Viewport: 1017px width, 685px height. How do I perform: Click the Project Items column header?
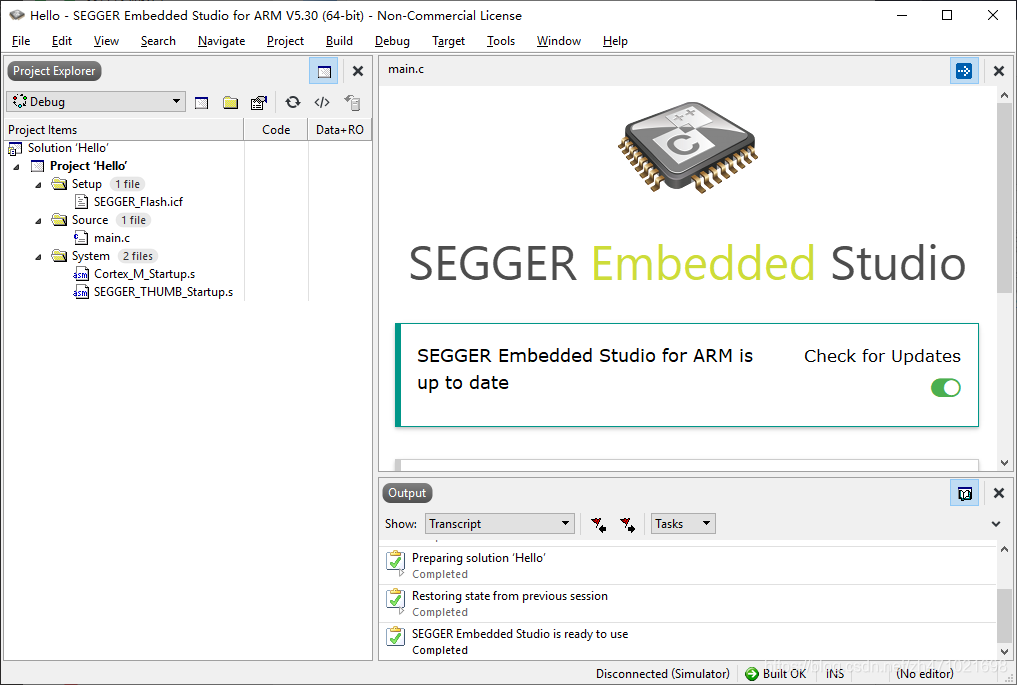coord(125,130)
